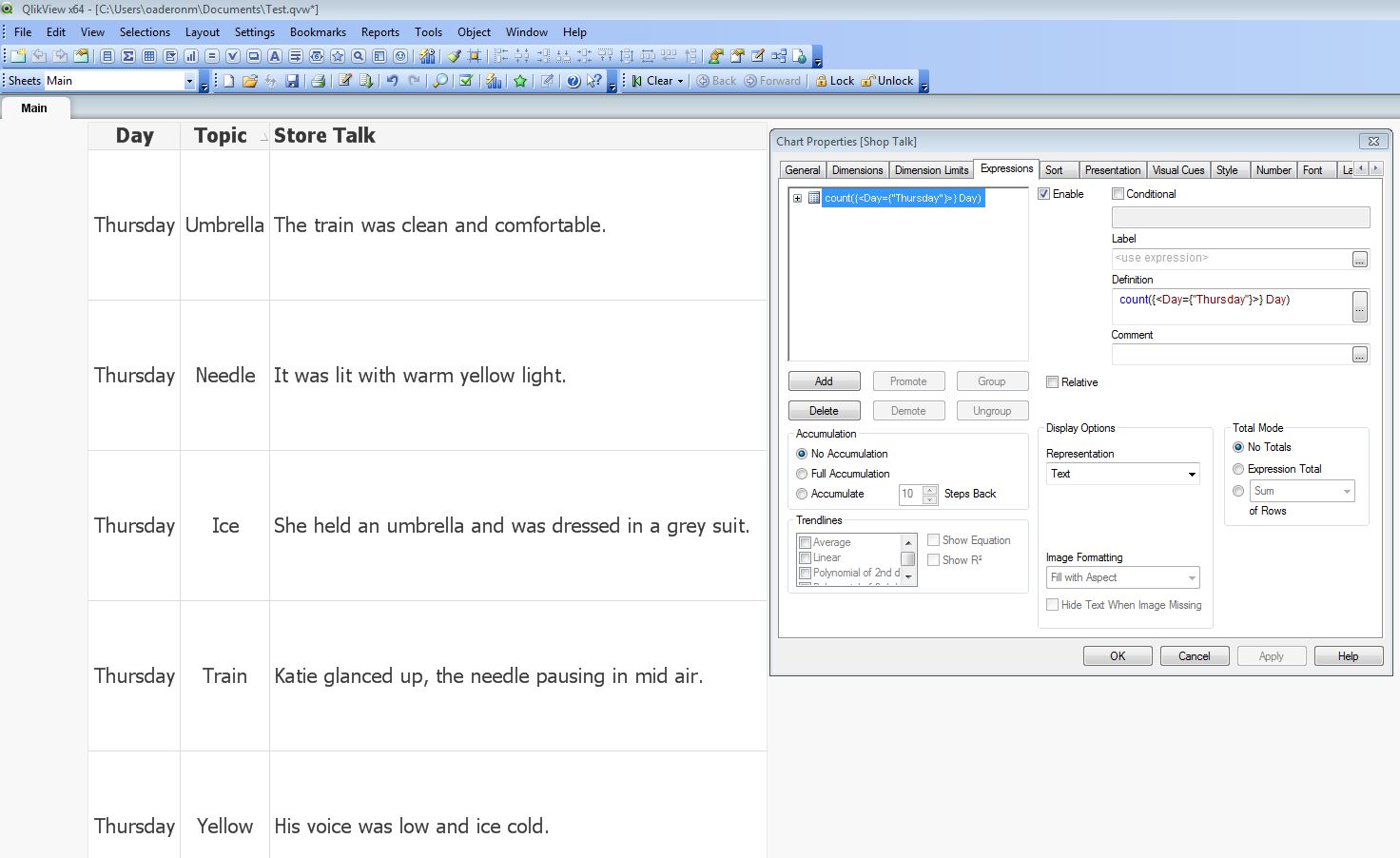The width and height of the screenshot is (1400, 858).
Task: Open Search with magnifying glass icon
Action: (440, 81)
